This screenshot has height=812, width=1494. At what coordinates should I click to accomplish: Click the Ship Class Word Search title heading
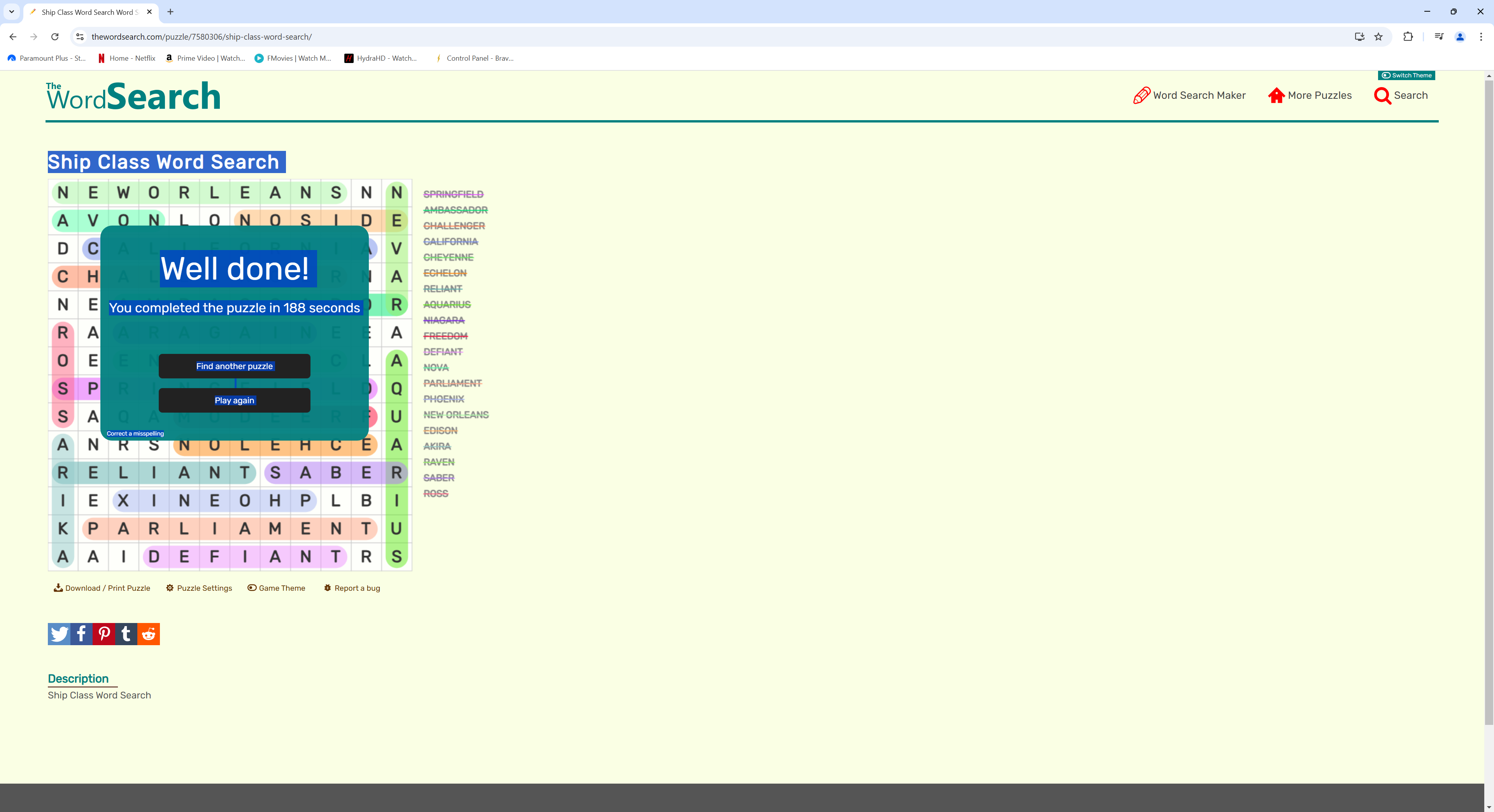point(163,162)
